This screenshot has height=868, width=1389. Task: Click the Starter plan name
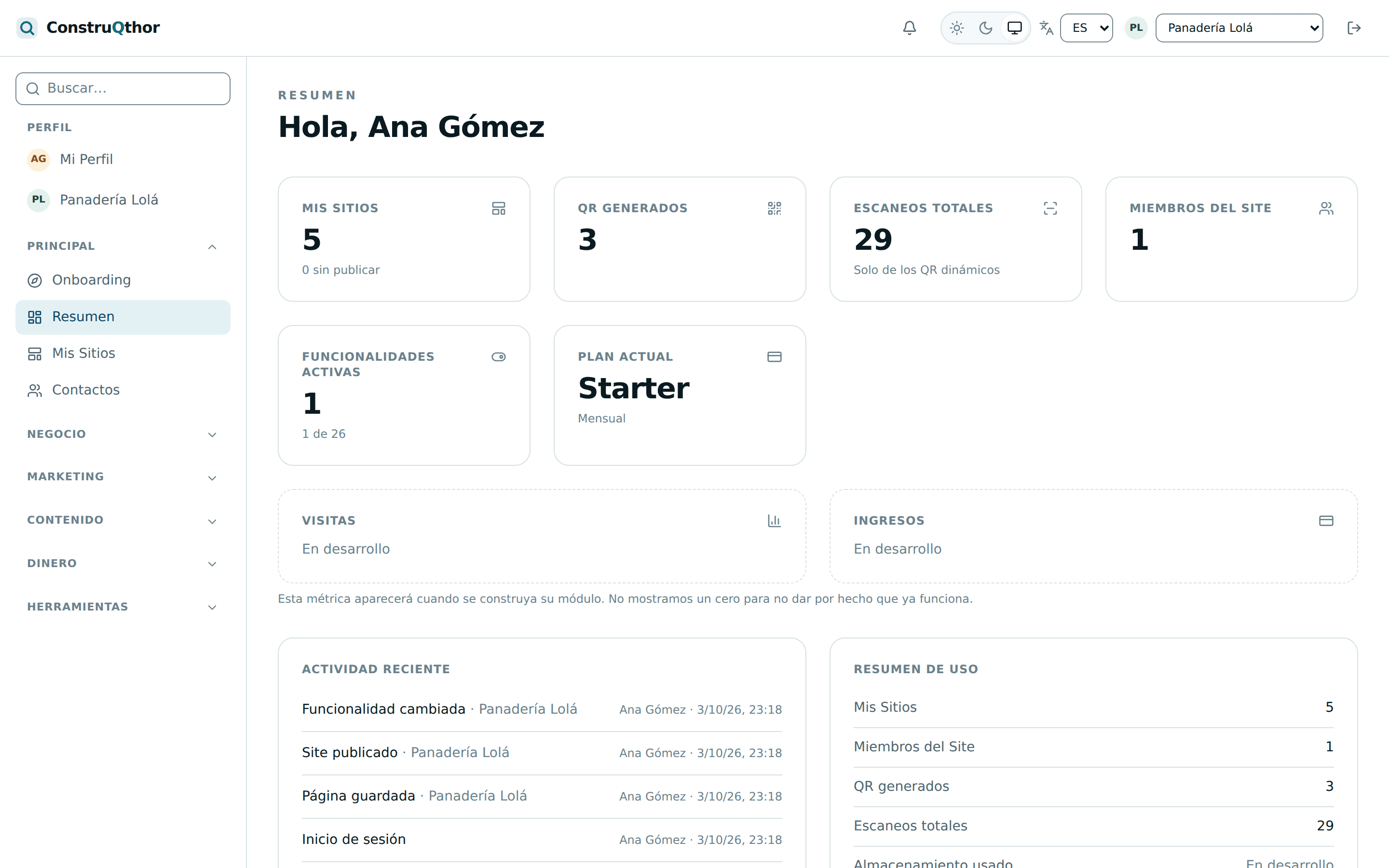pos(634,389)
